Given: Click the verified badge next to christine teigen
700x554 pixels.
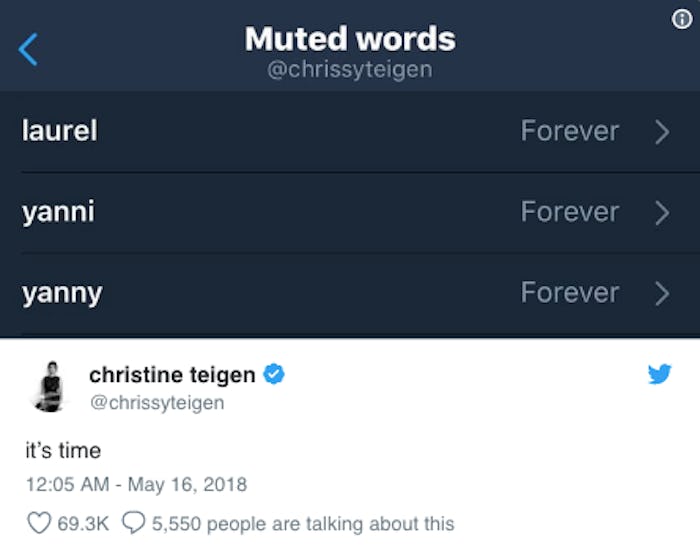Looking at the screenshot, I should coord(275,374).
